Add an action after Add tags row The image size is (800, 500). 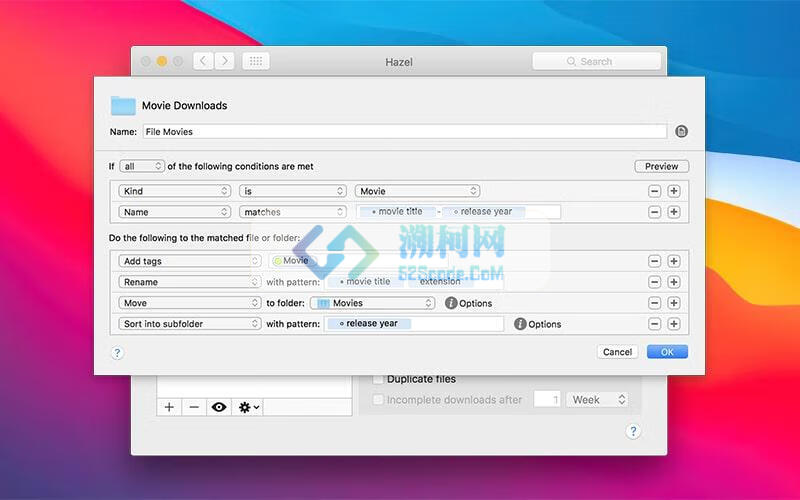coord(674,261)
